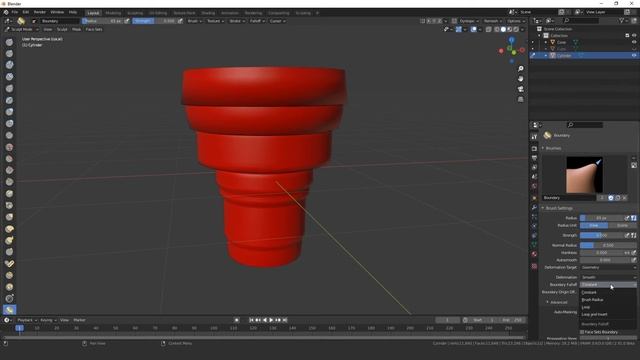Switch viewport to material preview shading
640x360 pixels.
[x=509, y=29]
